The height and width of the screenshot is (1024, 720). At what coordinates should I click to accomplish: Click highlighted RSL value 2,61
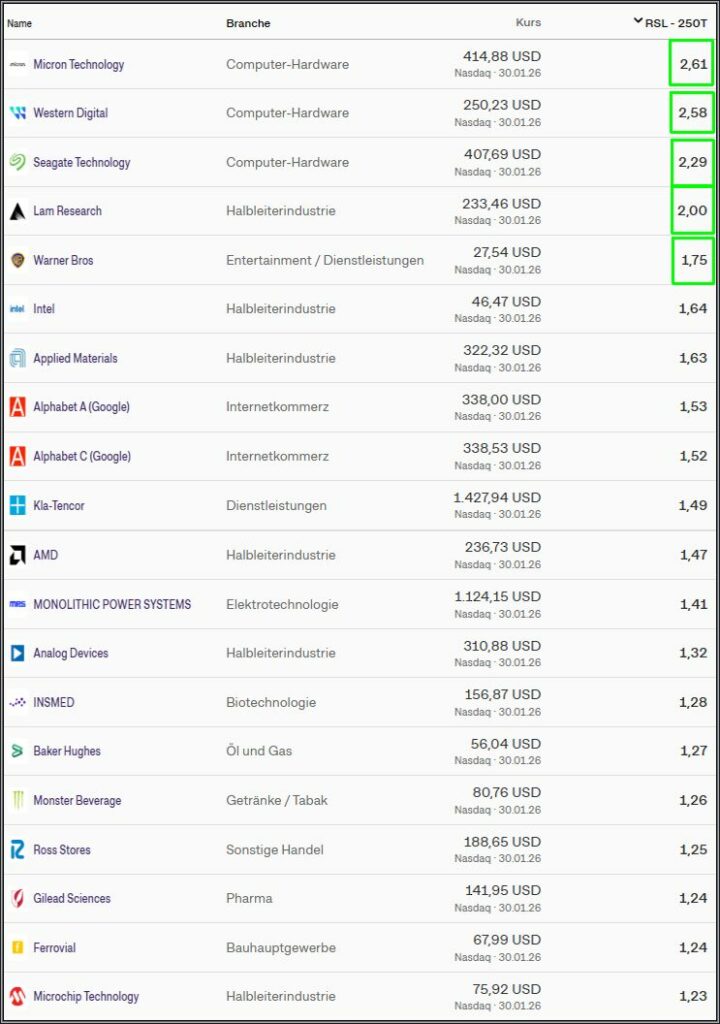(692, 64)
